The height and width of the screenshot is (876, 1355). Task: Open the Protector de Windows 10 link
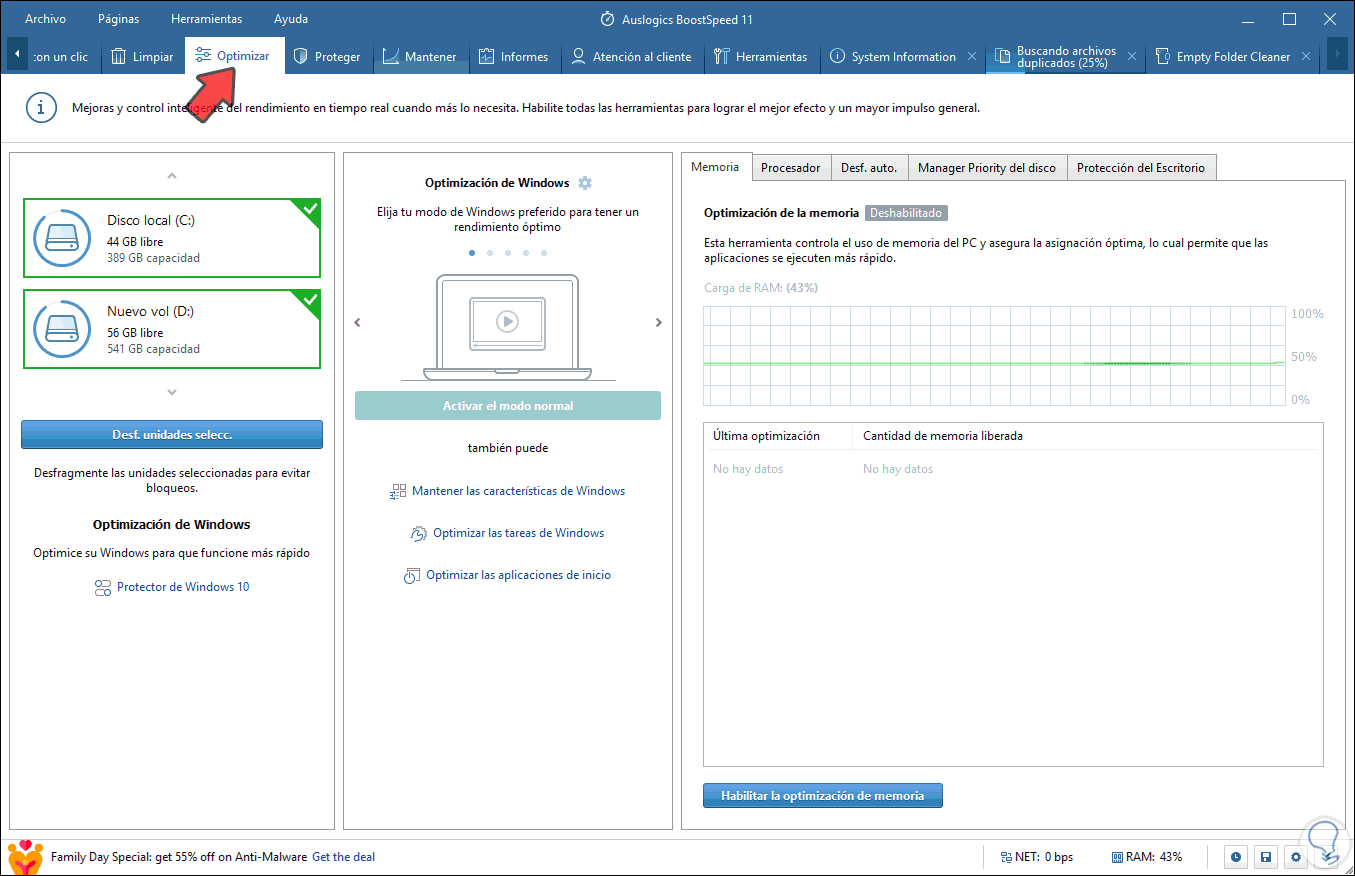(x=183, y=587)
